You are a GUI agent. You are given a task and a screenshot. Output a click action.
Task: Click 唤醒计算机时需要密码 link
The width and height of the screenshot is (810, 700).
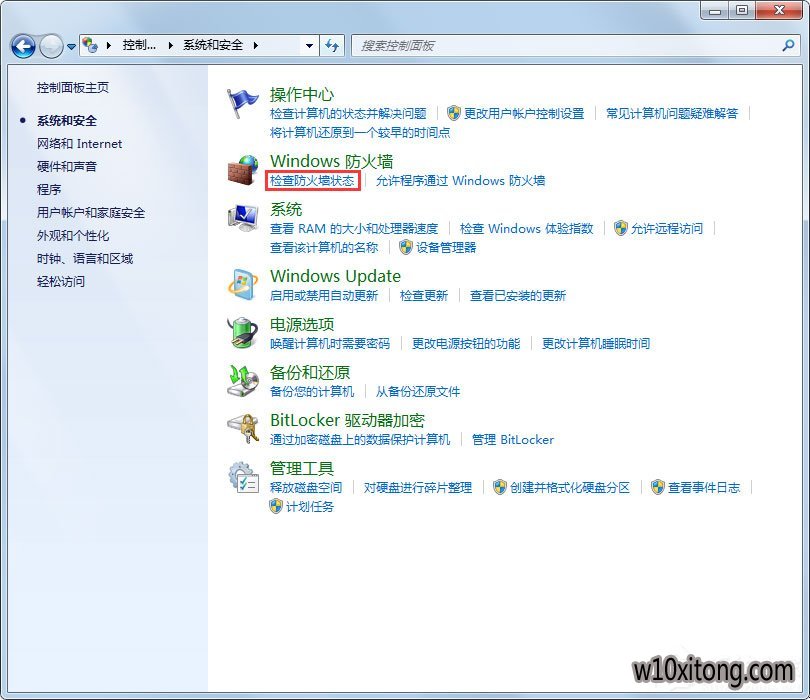(x=330, y=344)
